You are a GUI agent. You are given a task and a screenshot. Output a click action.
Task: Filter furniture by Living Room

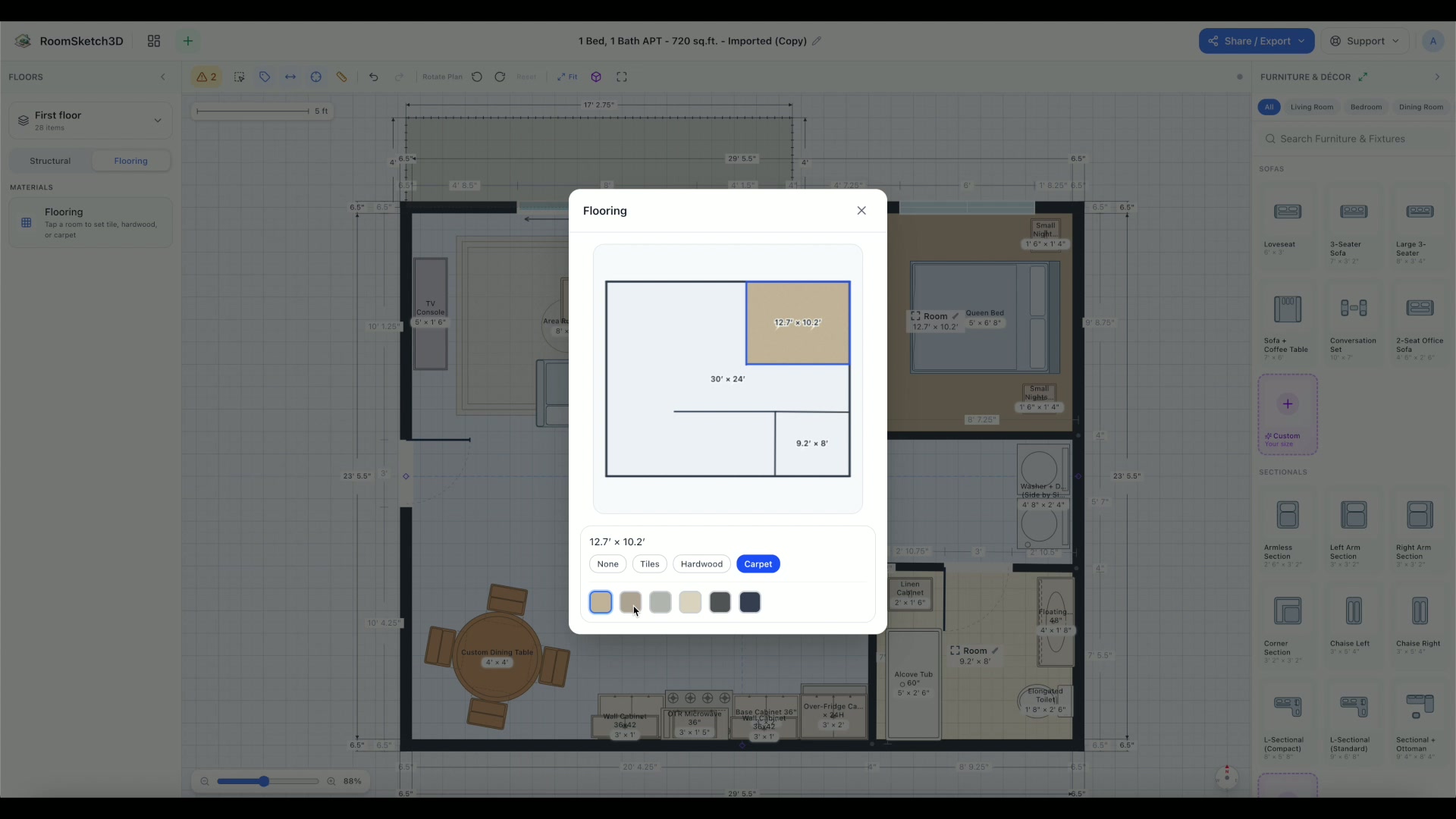coord(1311,107)
